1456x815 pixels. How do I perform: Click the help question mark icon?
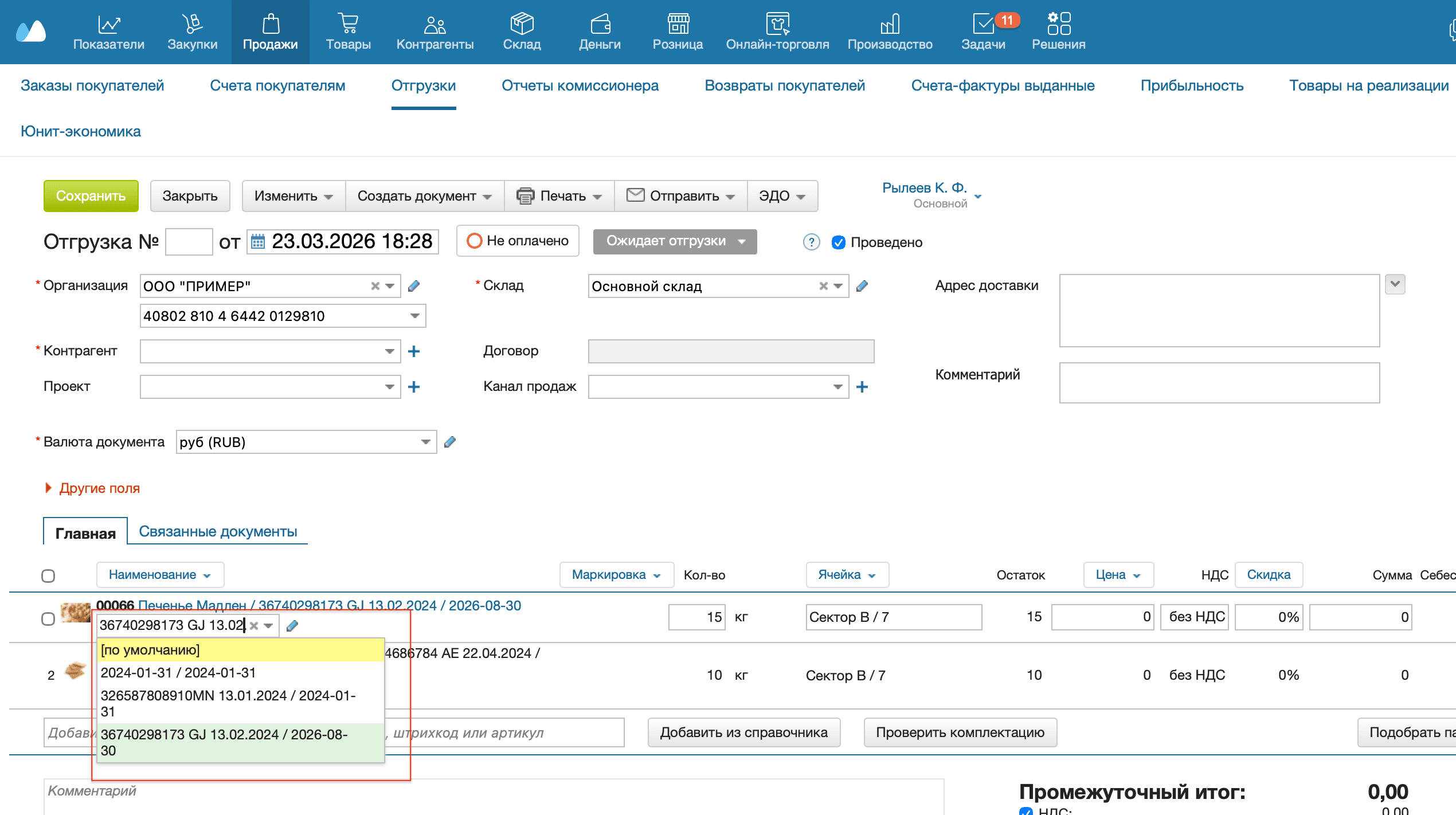(811, 242)
